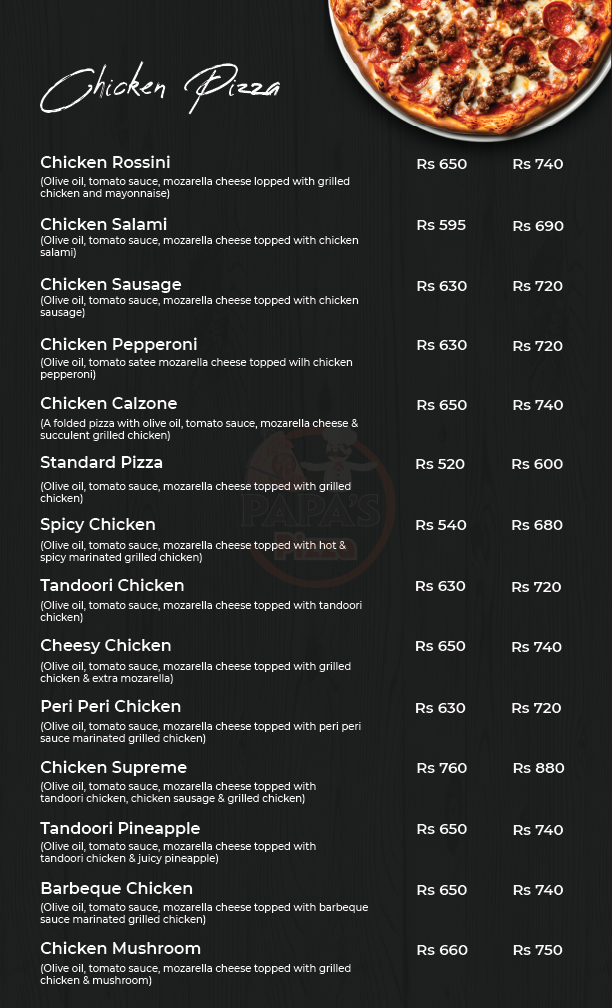The height and width of the screenshot is (1008, 612).
Task: Select Chicken Supreme's Rs 880 price
Action: [x=539, y=768]
